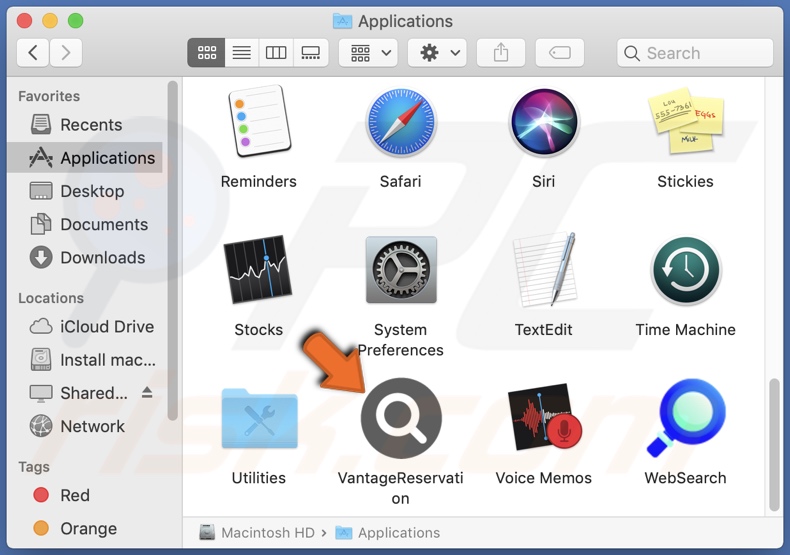Click the Search field
The width and height of the screenshot is (790, 555).
(x=695, y=52)
